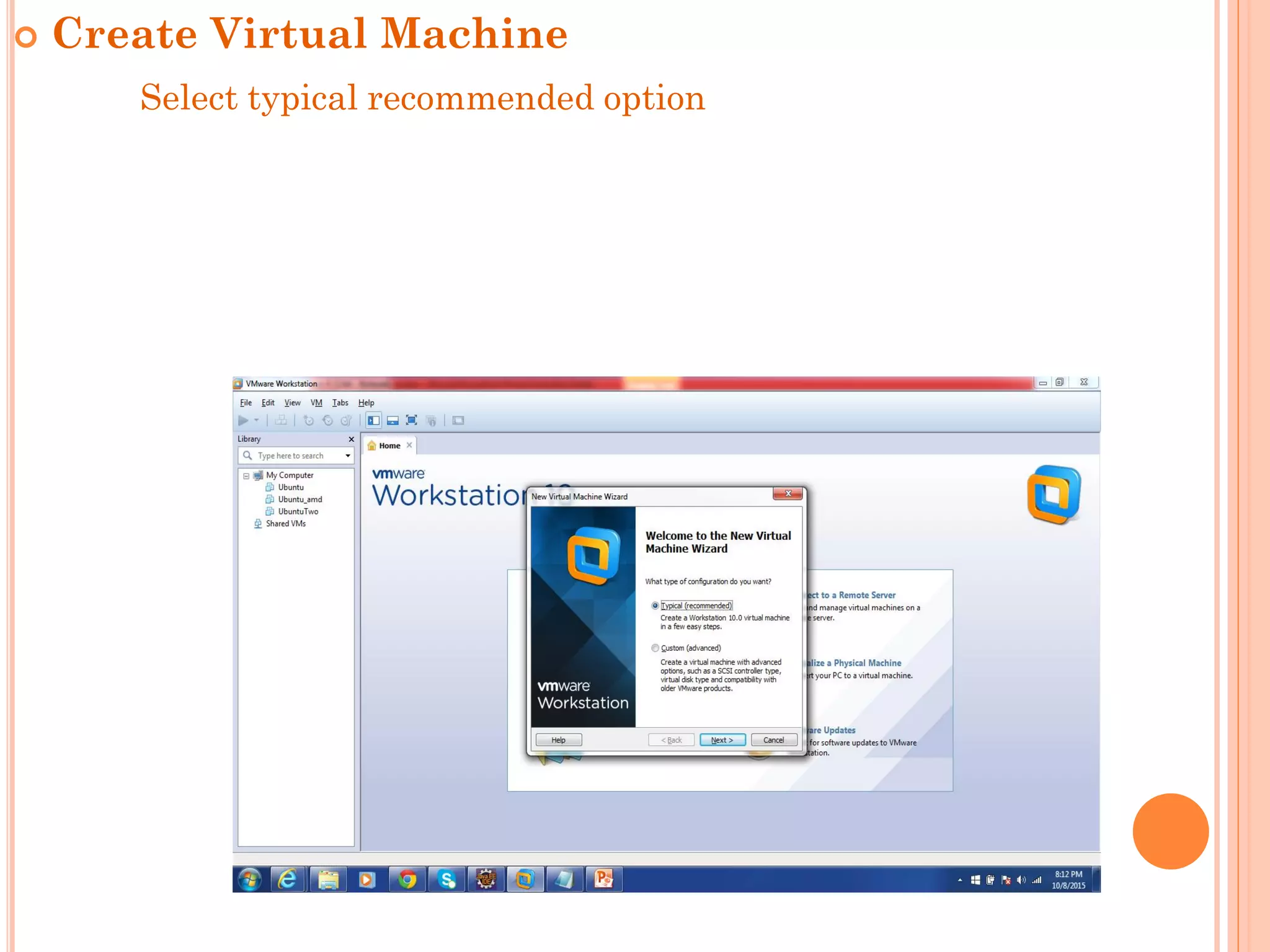Viewport: 1270px width, 952px height.
Task: Collapse the My Computer tree node
Action: pos(246,476)
